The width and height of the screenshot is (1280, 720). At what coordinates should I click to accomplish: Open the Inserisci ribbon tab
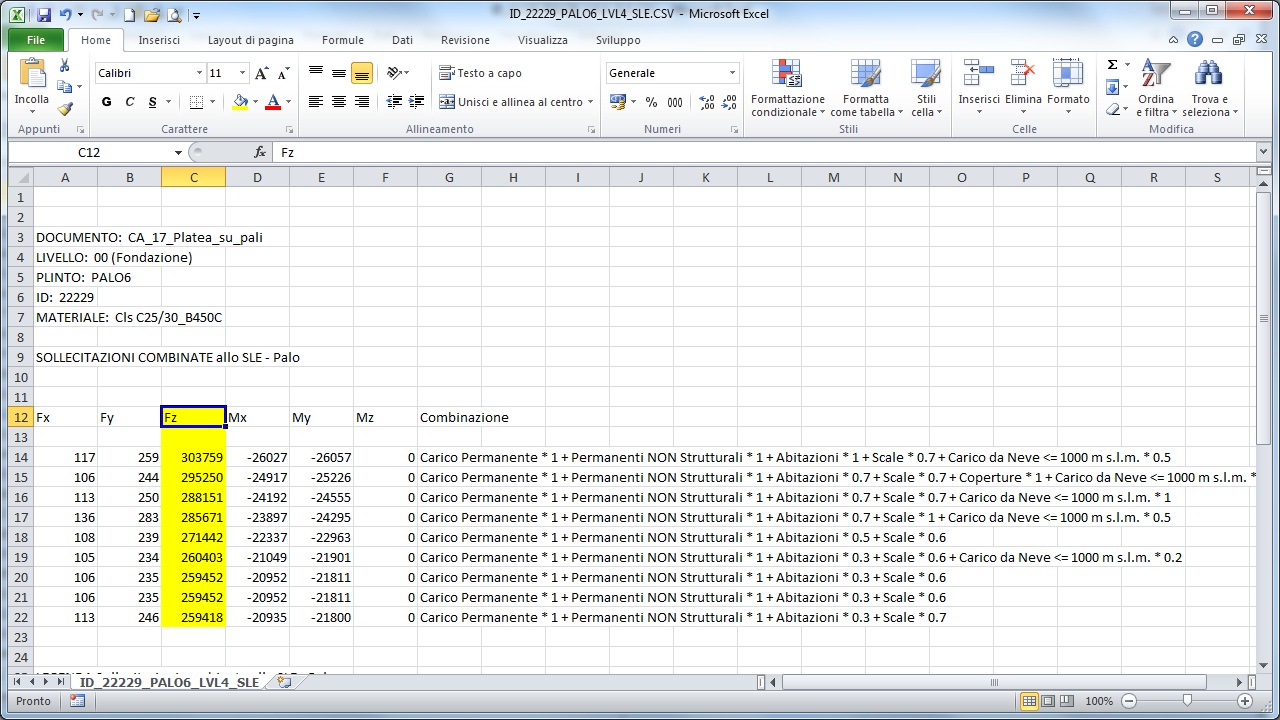(159, 40)
